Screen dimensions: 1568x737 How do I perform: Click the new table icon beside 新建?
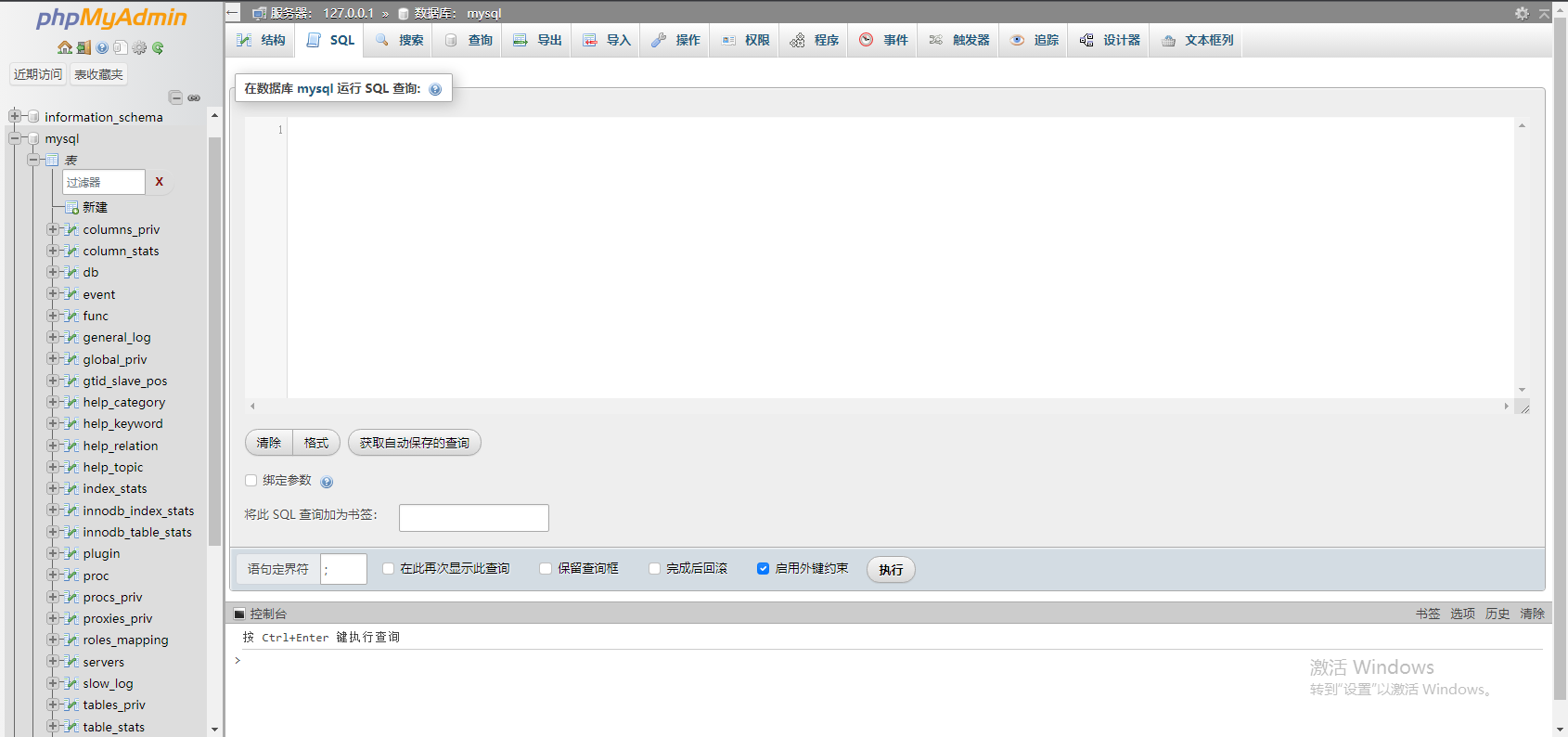tap(71, 208)
